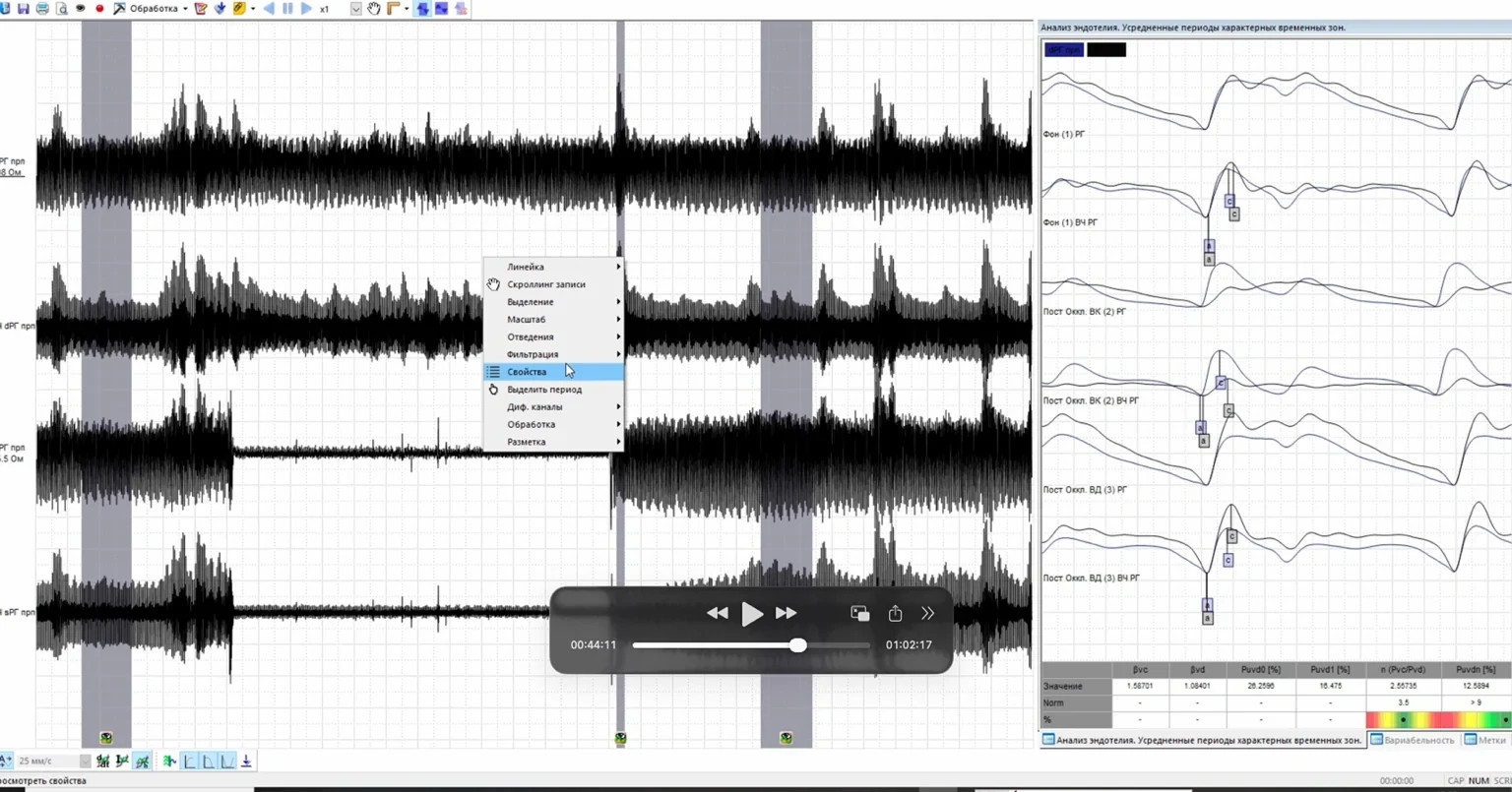
Task: Click the double-chevron more icon in the overlay
Action: click(927, 613)
